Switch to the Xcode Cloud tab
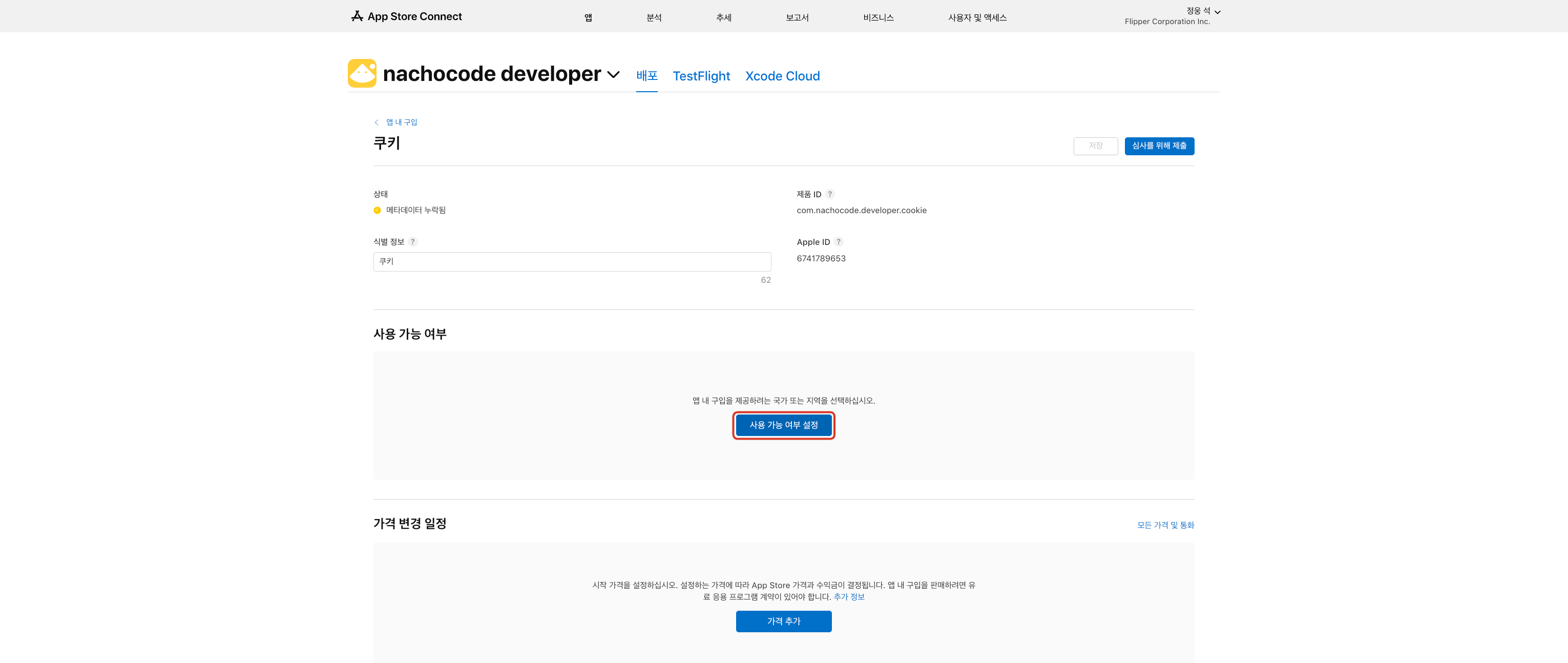 click(x=782, y=76)
